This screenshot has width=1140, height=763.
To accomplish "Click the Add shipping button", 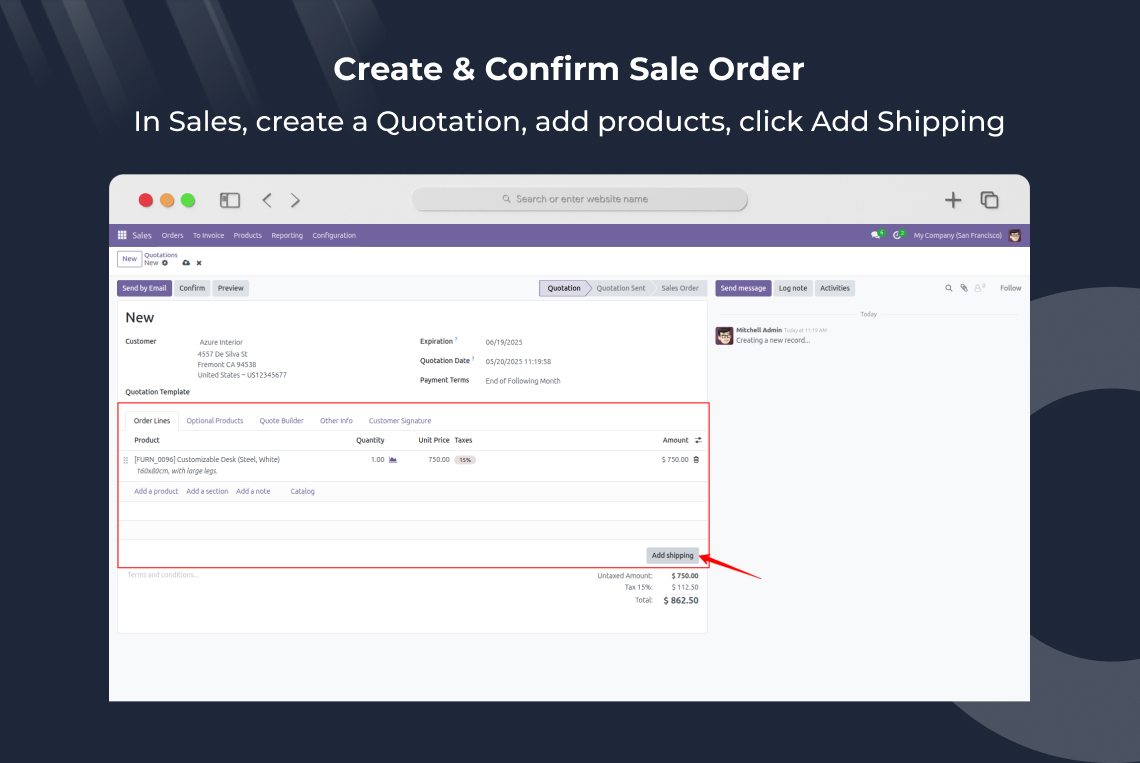I will pos(673,555).
